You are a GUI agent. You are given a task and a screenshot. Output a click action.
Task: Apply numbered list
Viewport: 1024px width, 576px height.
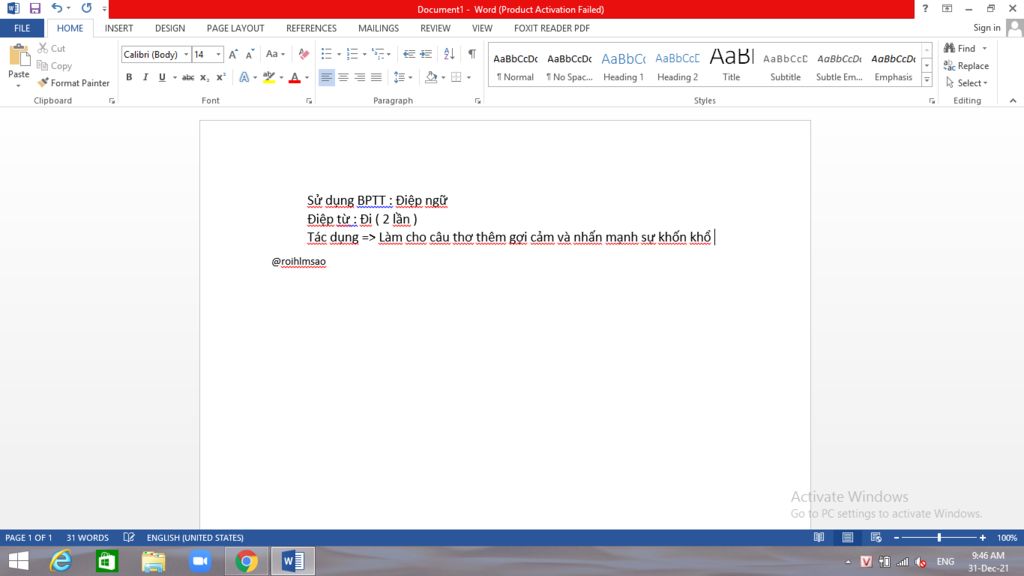[x=352, y=54]
